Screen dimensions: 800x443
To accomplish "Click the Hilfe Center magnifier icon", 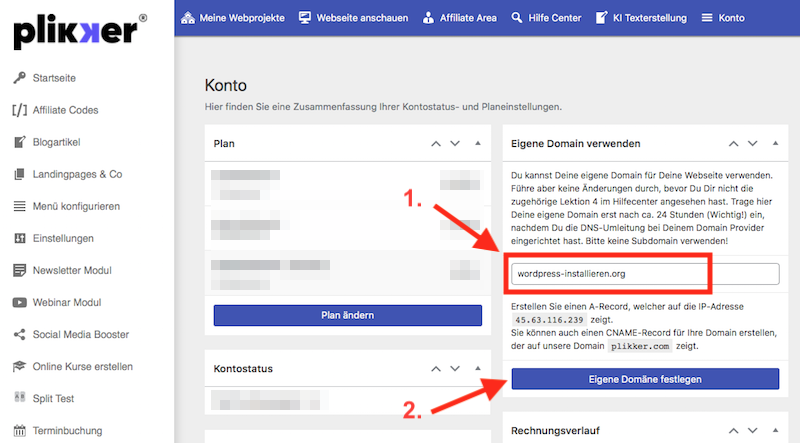I will [517, 18].
